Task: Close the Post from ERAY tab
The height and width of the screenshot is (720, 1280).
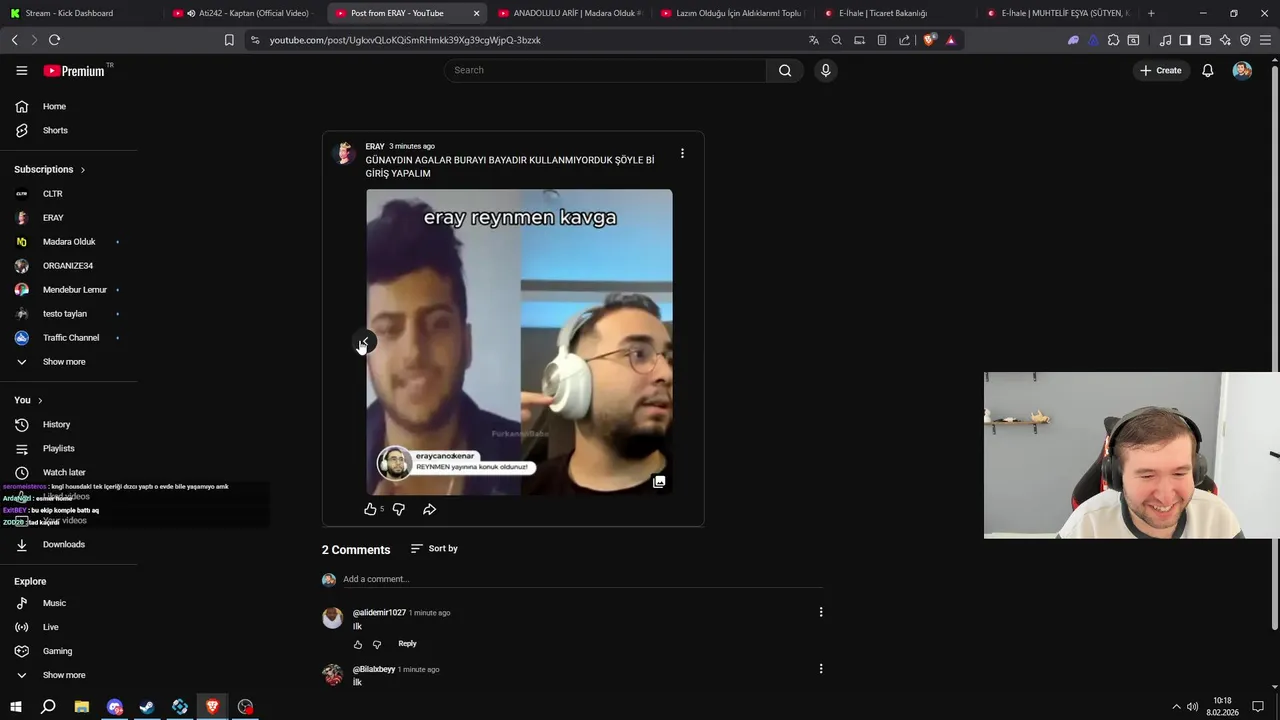Action: tap(476, 13)
